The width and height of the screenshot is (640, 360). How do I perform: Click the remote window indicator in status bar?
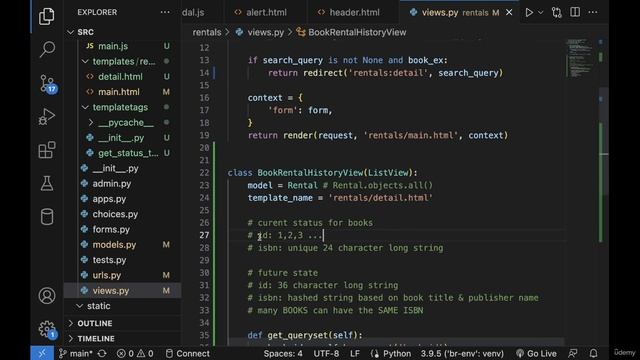[x=42, y=353]
